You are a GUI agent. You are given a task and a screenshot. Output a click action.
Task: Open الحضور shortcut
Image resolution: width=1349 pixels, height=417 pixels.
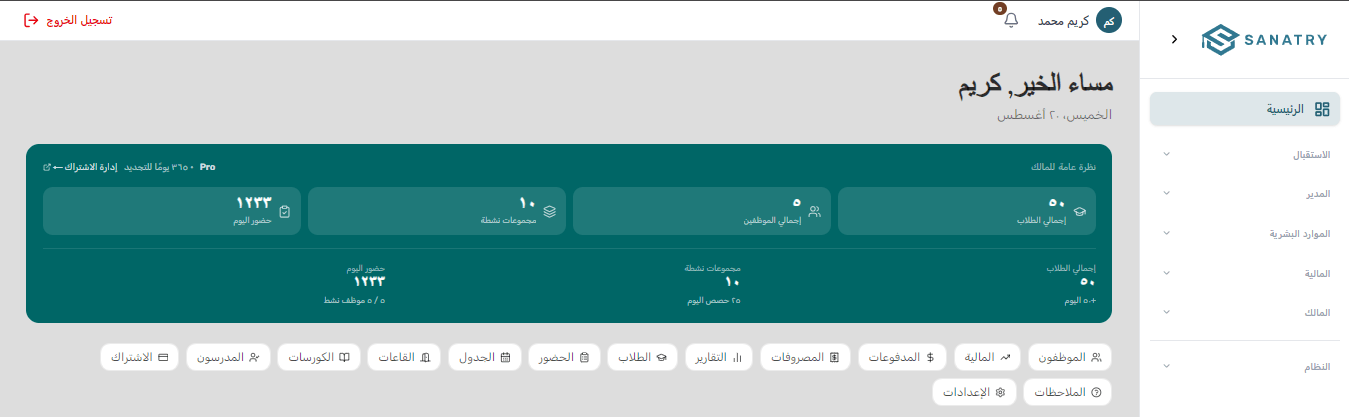564,357
